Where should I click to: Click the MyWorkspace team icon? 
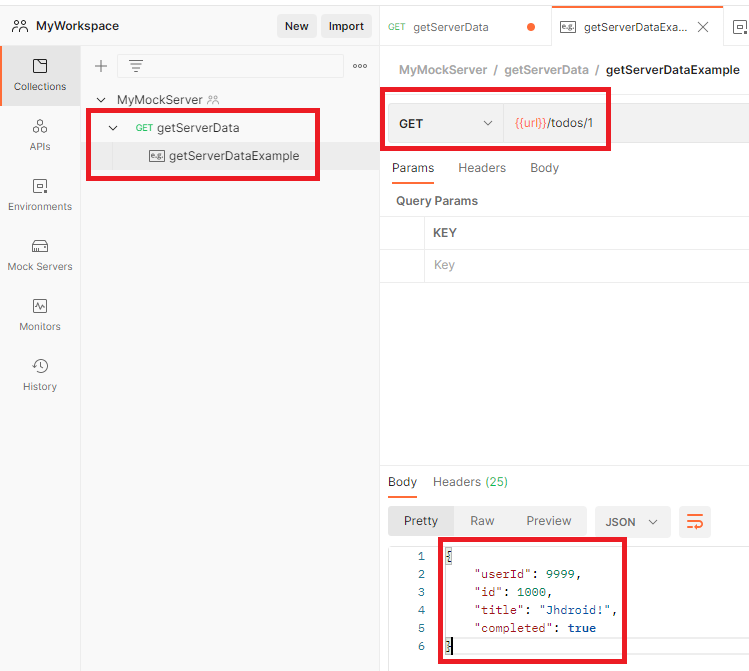[x=20, y=26]
